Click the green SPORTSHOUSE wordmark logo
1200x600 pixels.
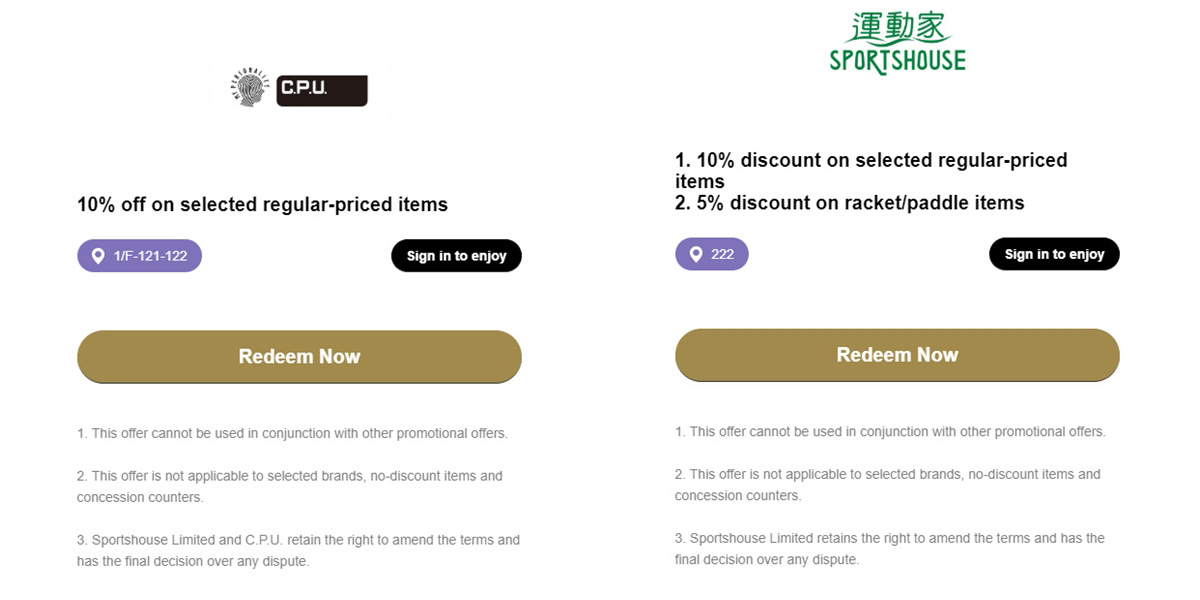(x=897, y=61)
